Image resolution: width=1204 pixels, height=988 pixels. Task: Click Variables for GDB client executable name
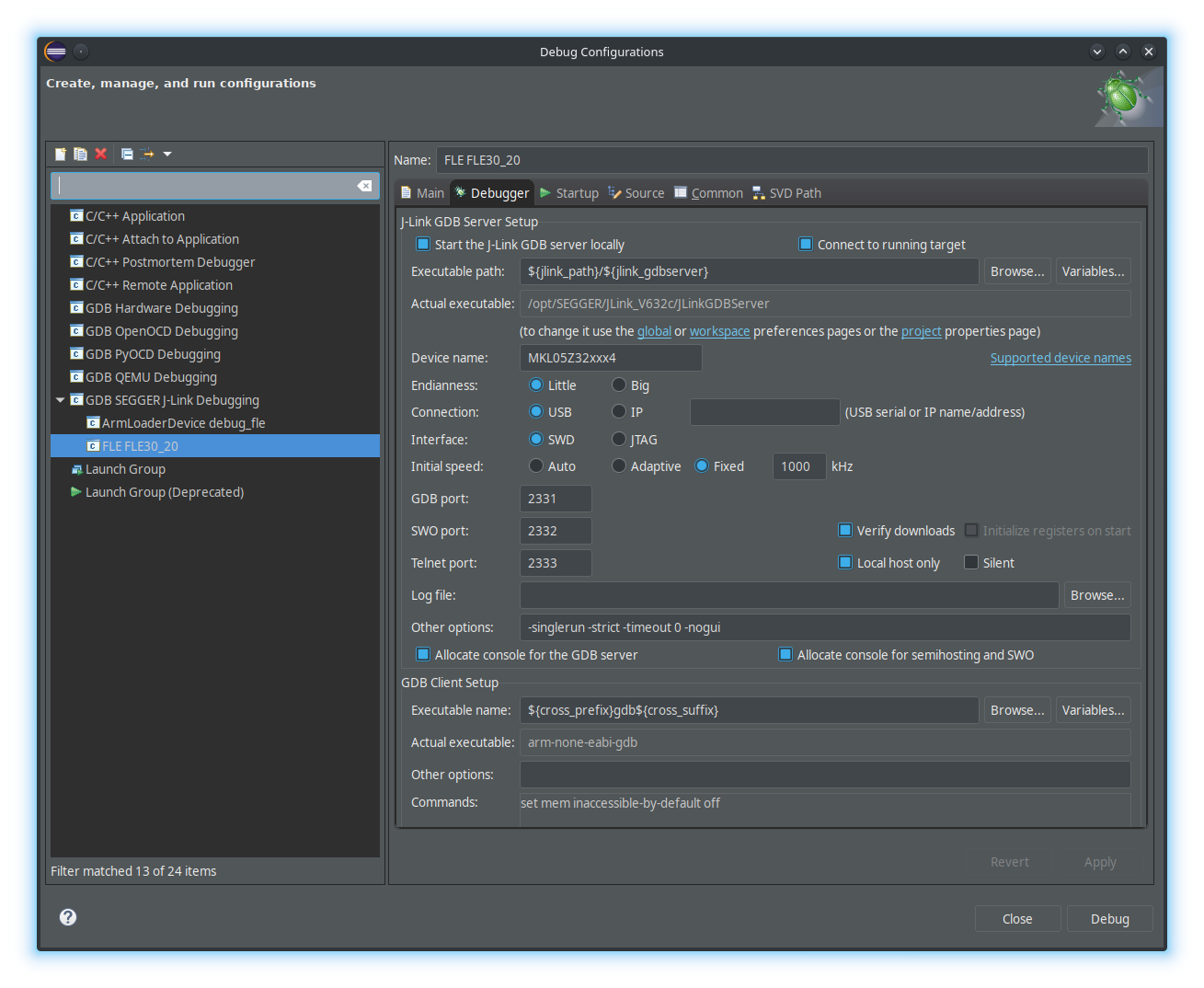1093,710
